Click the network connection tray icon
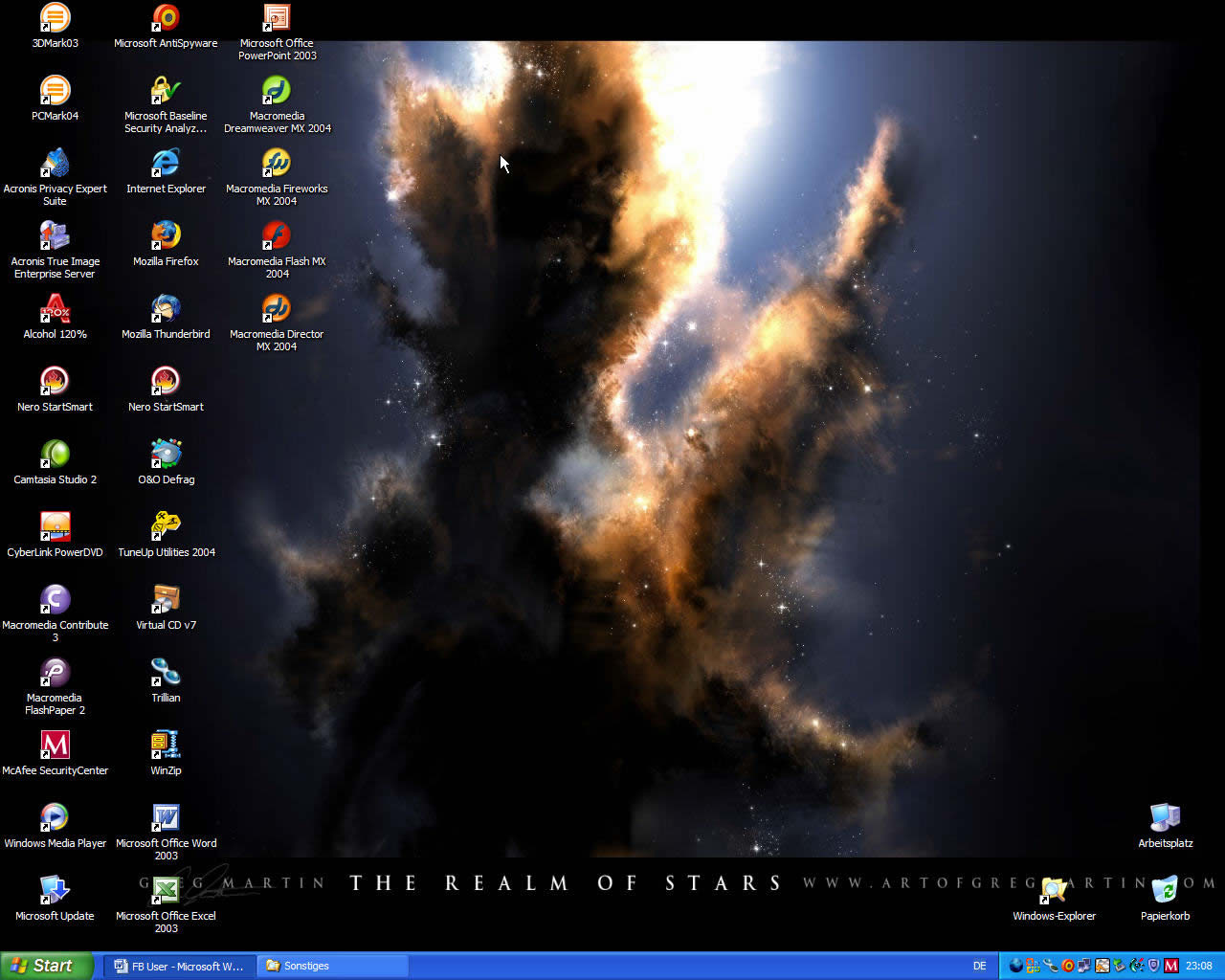The image size is (1225, 980). tap(1084, 966)
